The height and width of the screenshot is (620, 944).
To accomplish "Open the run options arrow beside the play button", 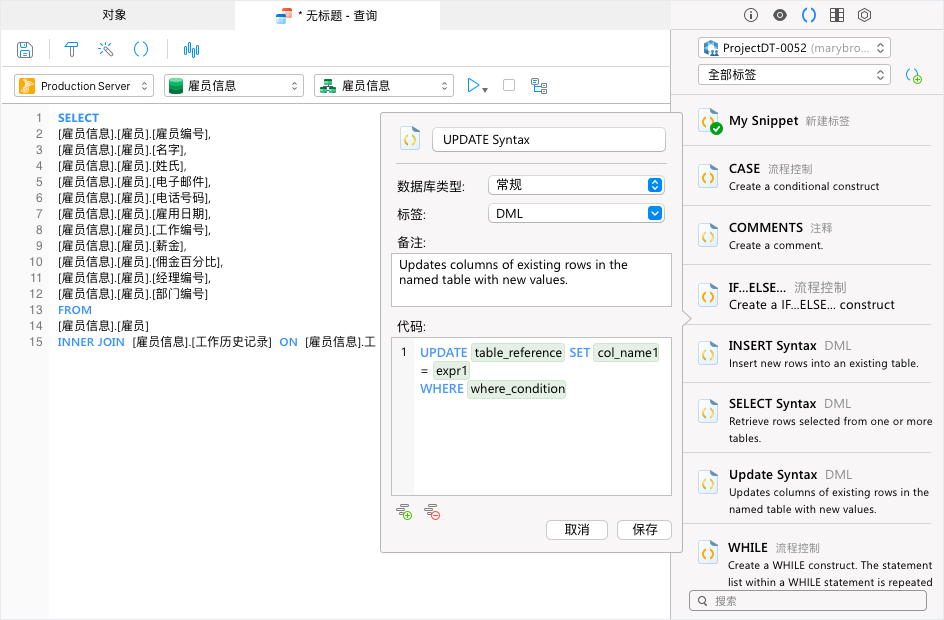I will click(485, 90).
